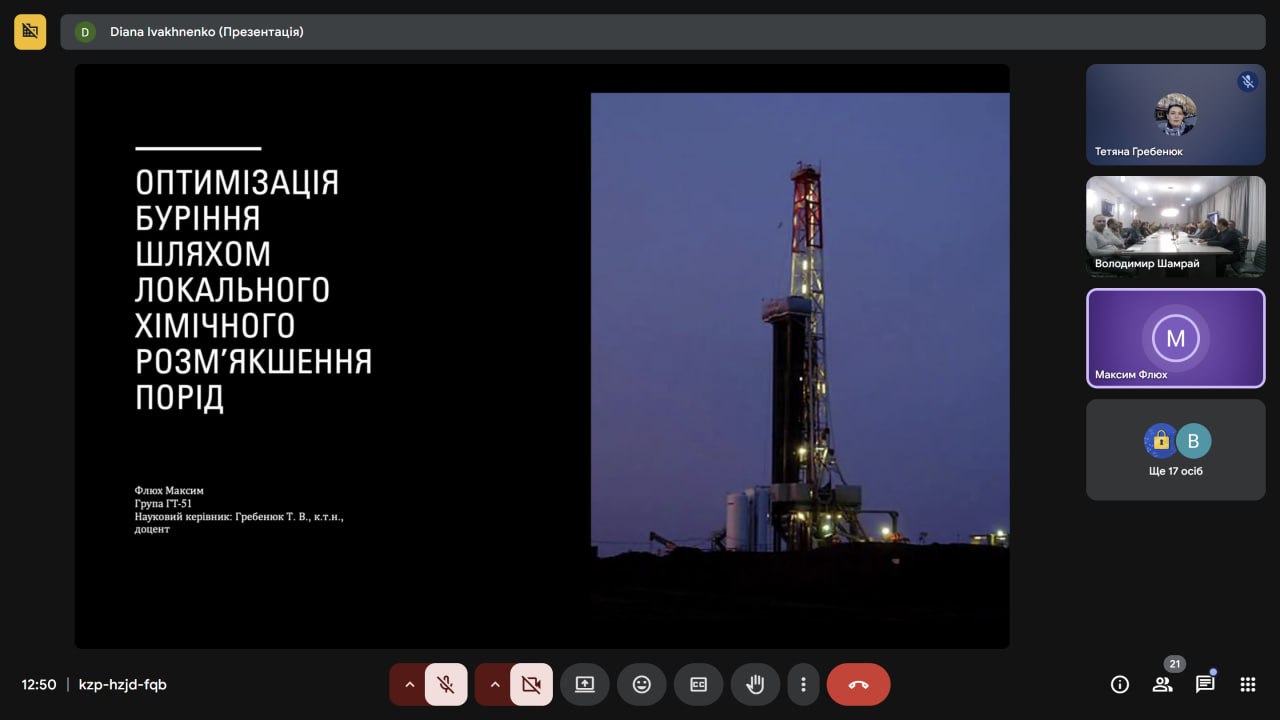This screenshot has height=720, width=1280.
Task: Leave the call with red hang-up button
Action: coord(858,685)
